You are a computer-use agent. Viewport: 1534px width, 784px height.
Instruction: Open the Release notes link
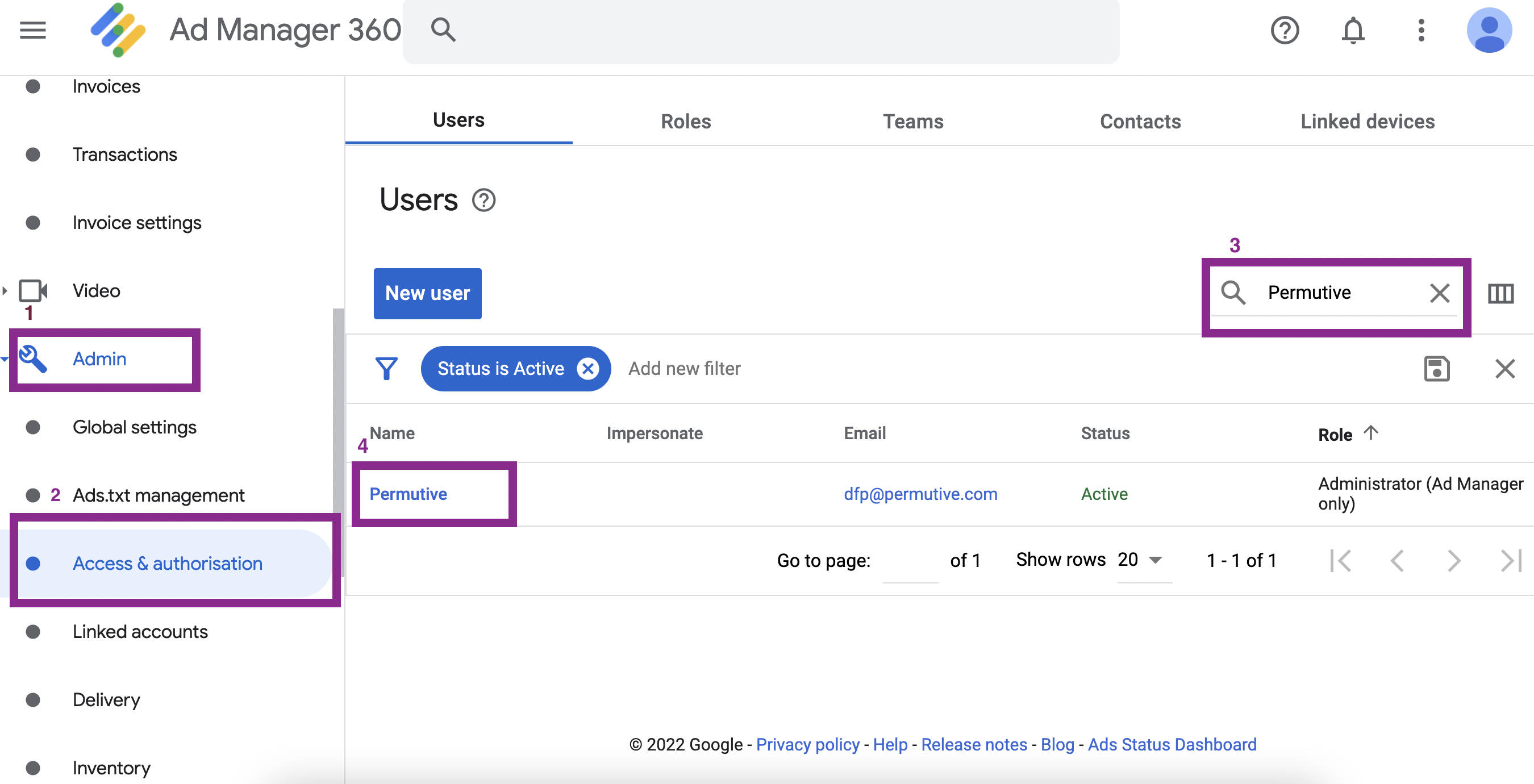point(974,745)
